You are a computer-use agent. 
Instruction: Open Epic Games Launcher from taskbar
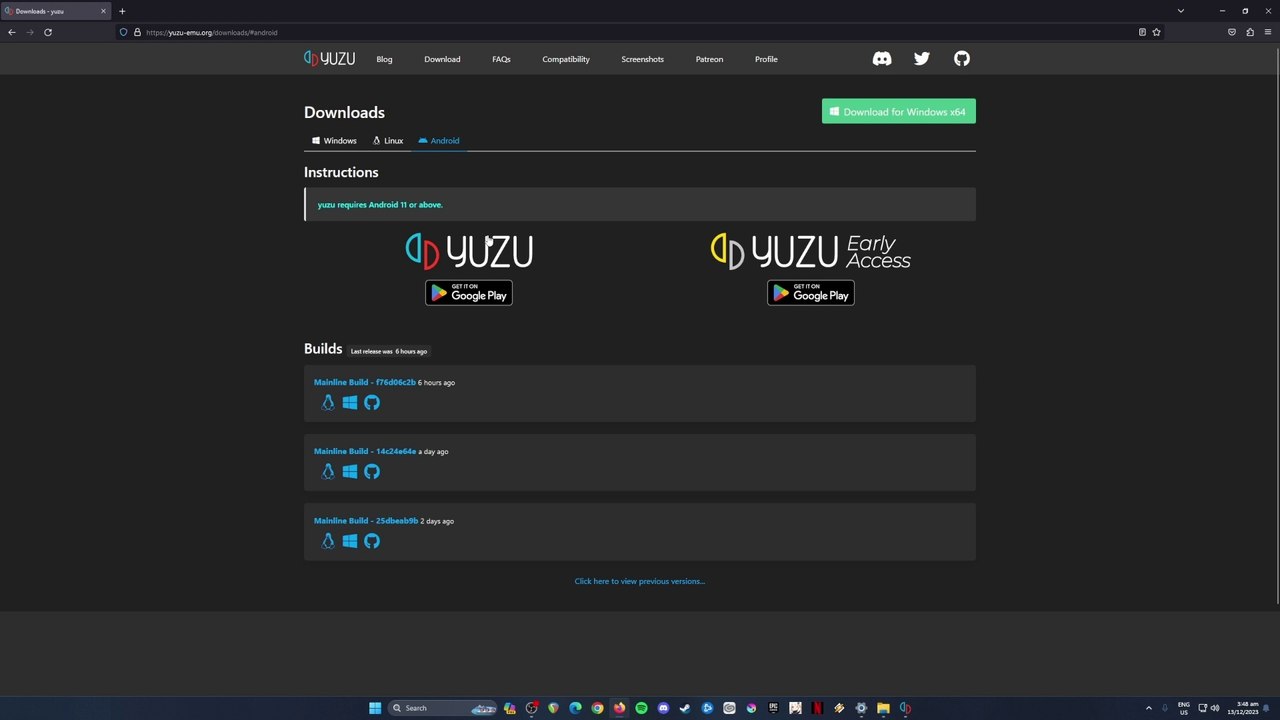773,708
